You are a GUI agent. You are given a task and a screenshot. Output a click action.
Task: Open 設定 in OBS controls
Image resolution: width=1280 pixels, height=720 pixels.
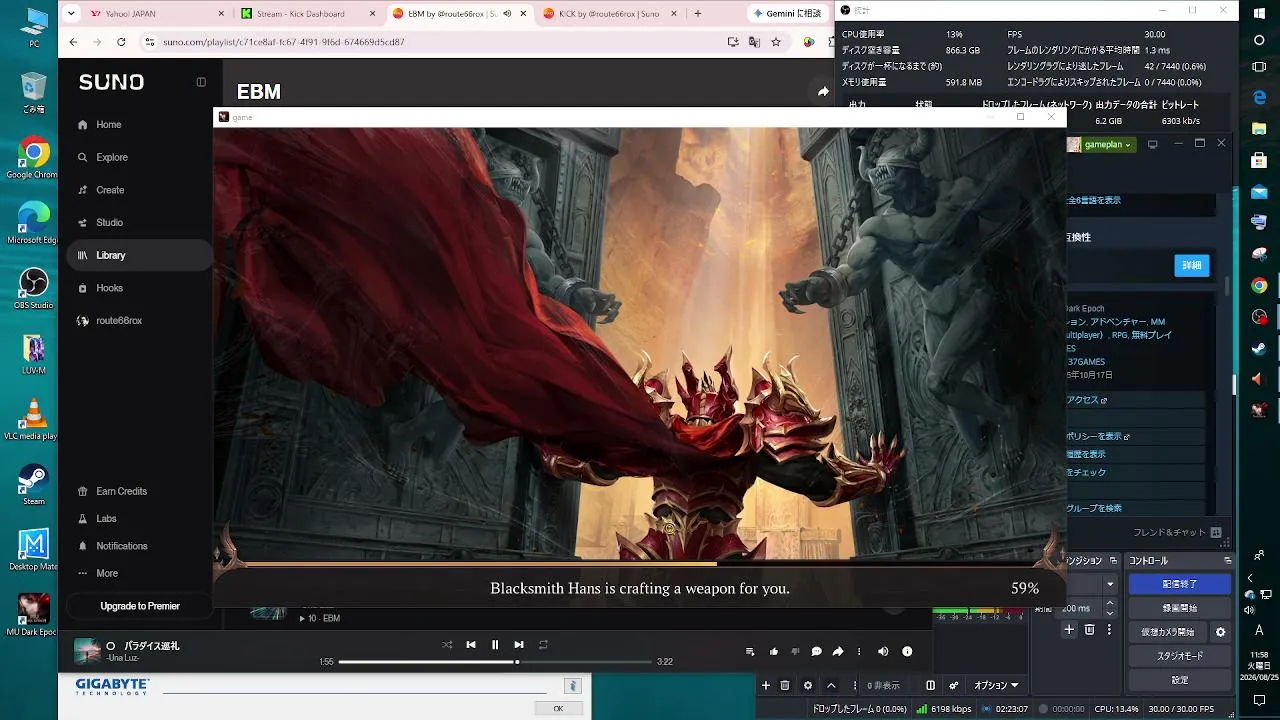(1180, 680)
